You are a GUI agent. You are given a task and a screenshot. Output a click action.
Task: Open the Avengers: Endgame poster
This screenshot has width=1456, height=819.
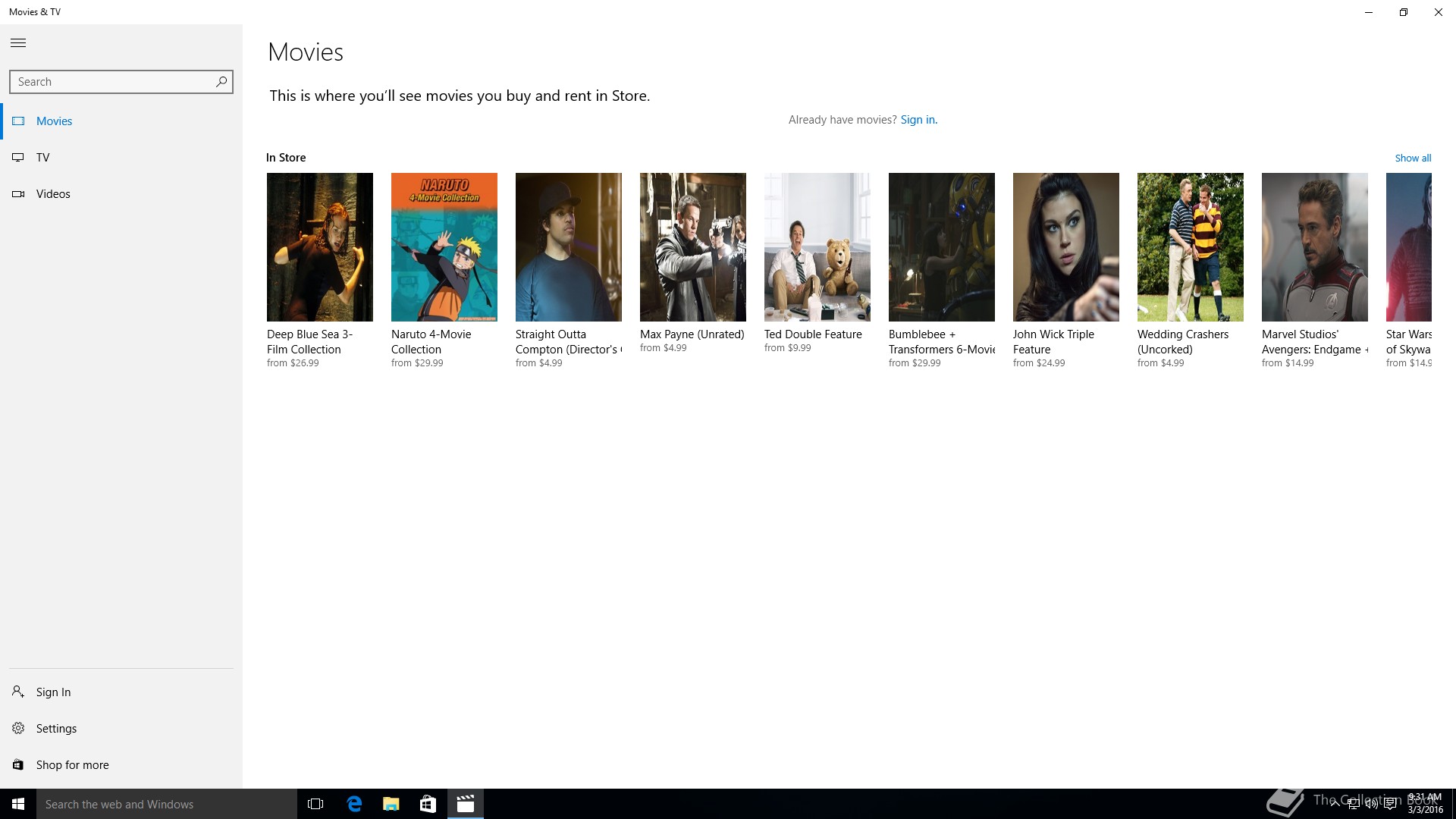(x=1315, y=247)
